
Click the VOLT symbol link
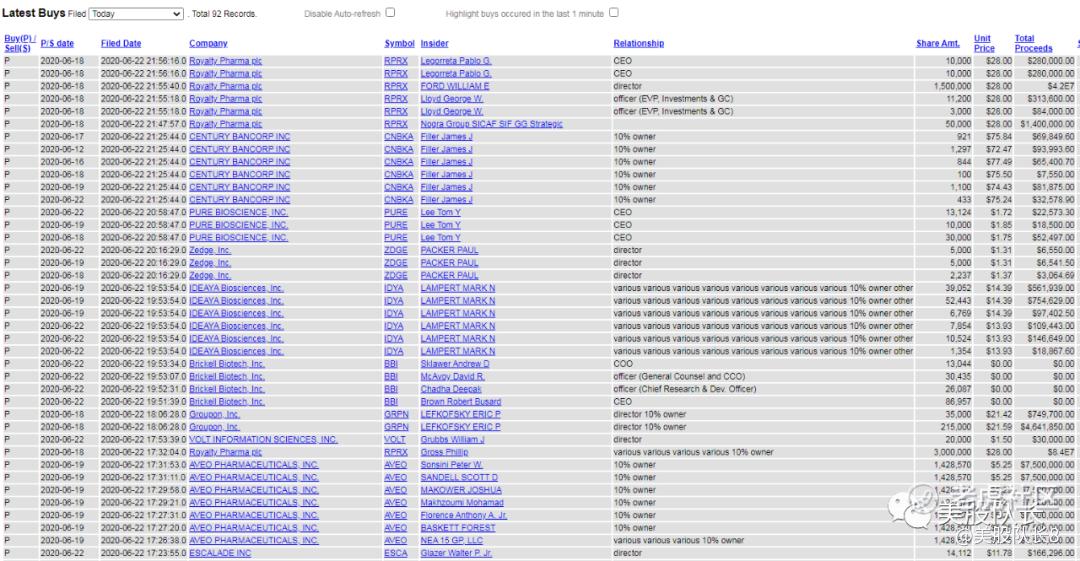point(395,440)
